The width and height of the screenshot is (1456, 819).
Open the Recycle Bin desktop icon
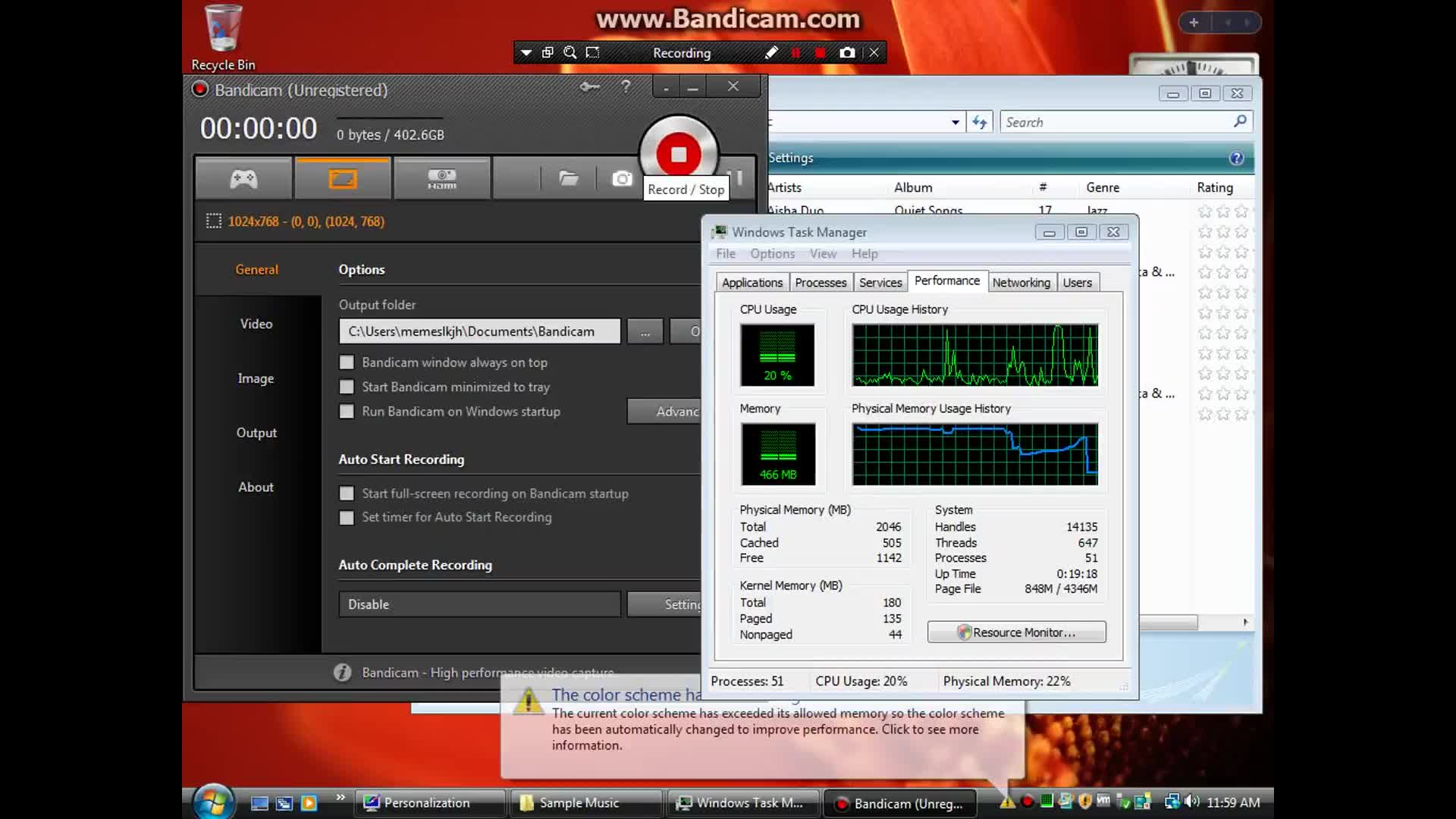point(223,38)
